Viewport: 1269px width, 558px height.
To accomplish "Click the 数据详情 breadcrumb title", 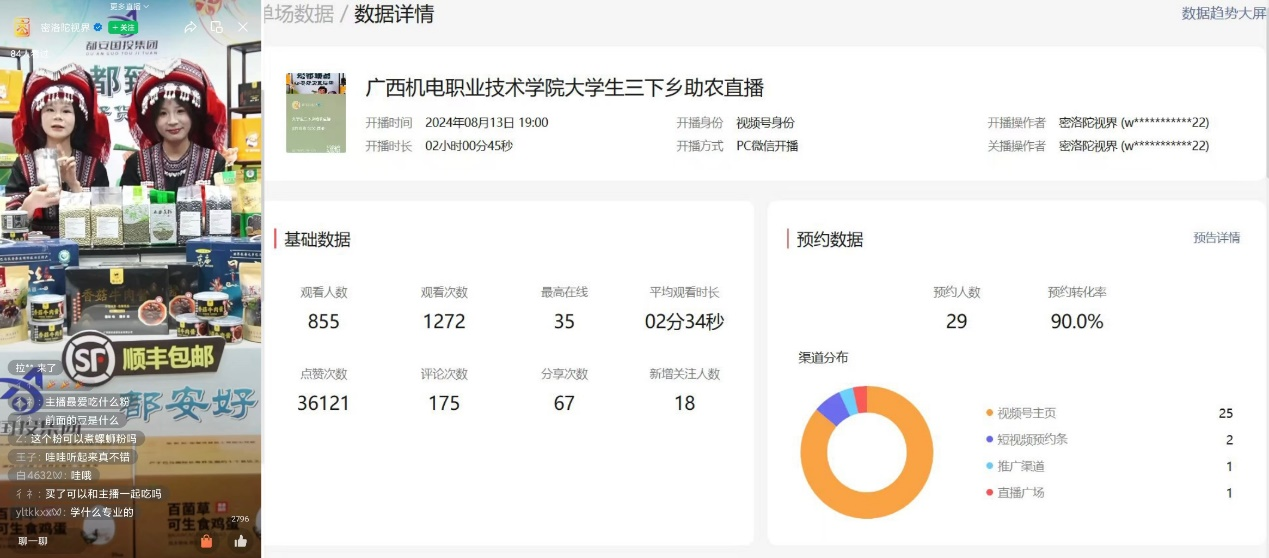I will point(394,14).
